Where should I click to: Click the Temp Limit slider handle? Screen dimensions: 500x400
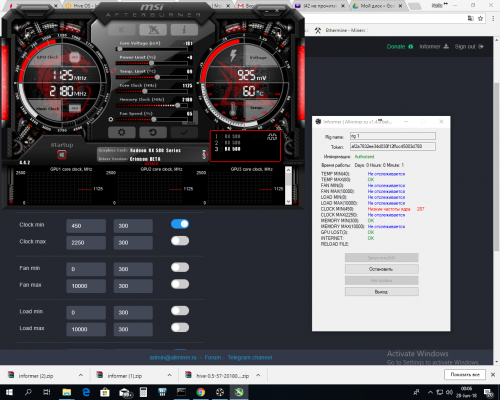pos(157,77)
